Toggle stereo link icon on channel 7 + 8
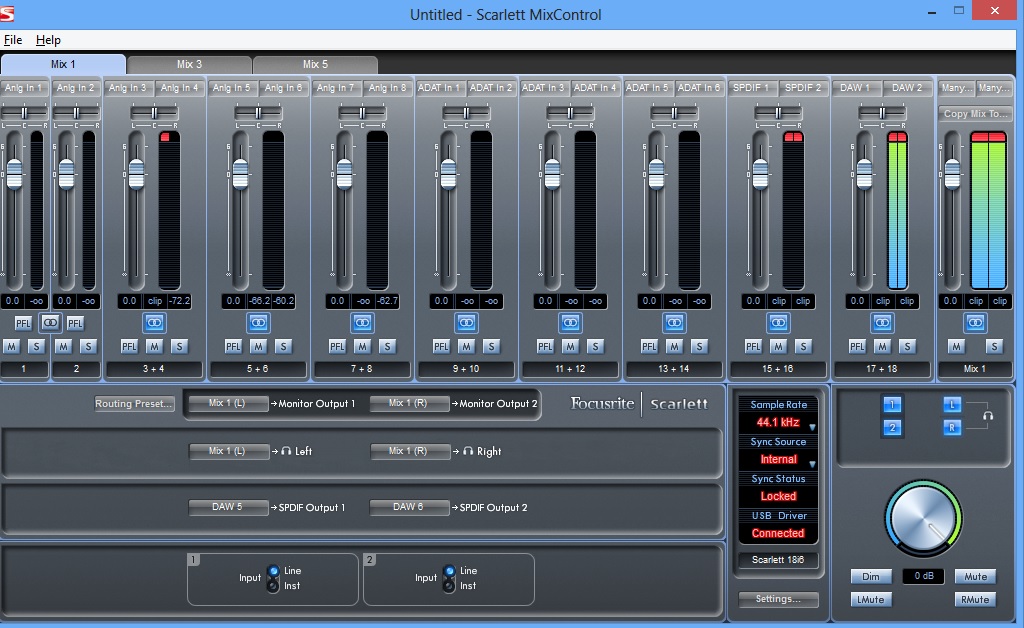This screenshot has width=1024, height=628. tap(362, 322)
